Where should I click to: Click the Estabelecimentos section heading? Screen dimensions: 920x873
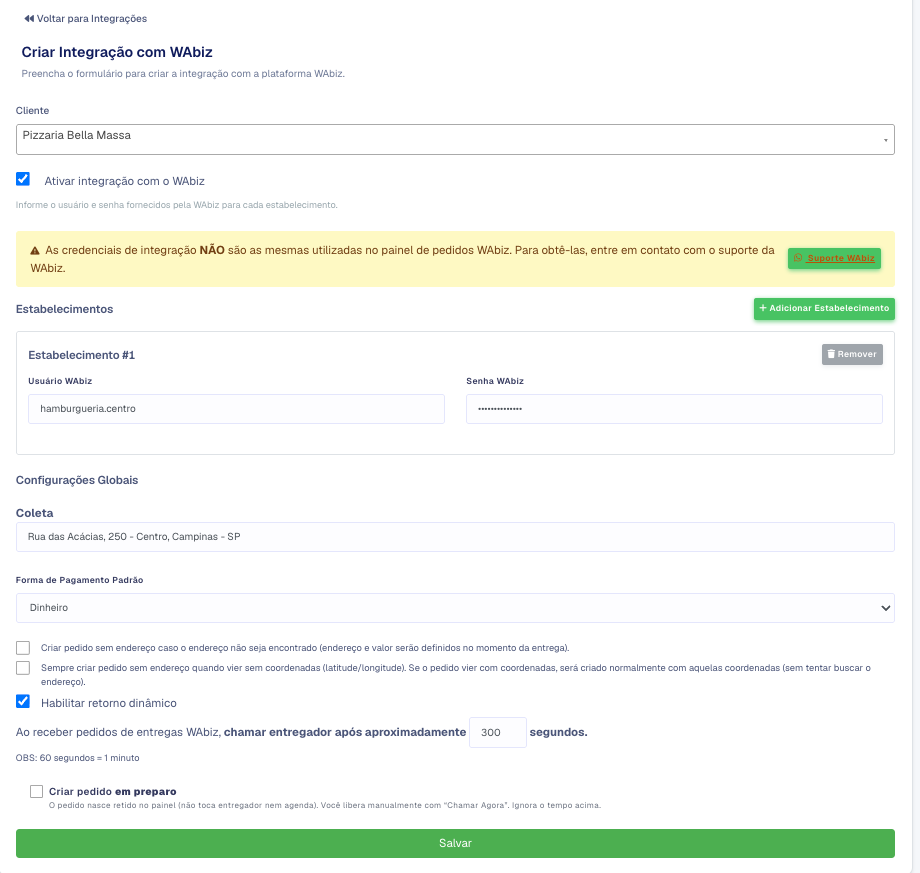tap(65, 309)
